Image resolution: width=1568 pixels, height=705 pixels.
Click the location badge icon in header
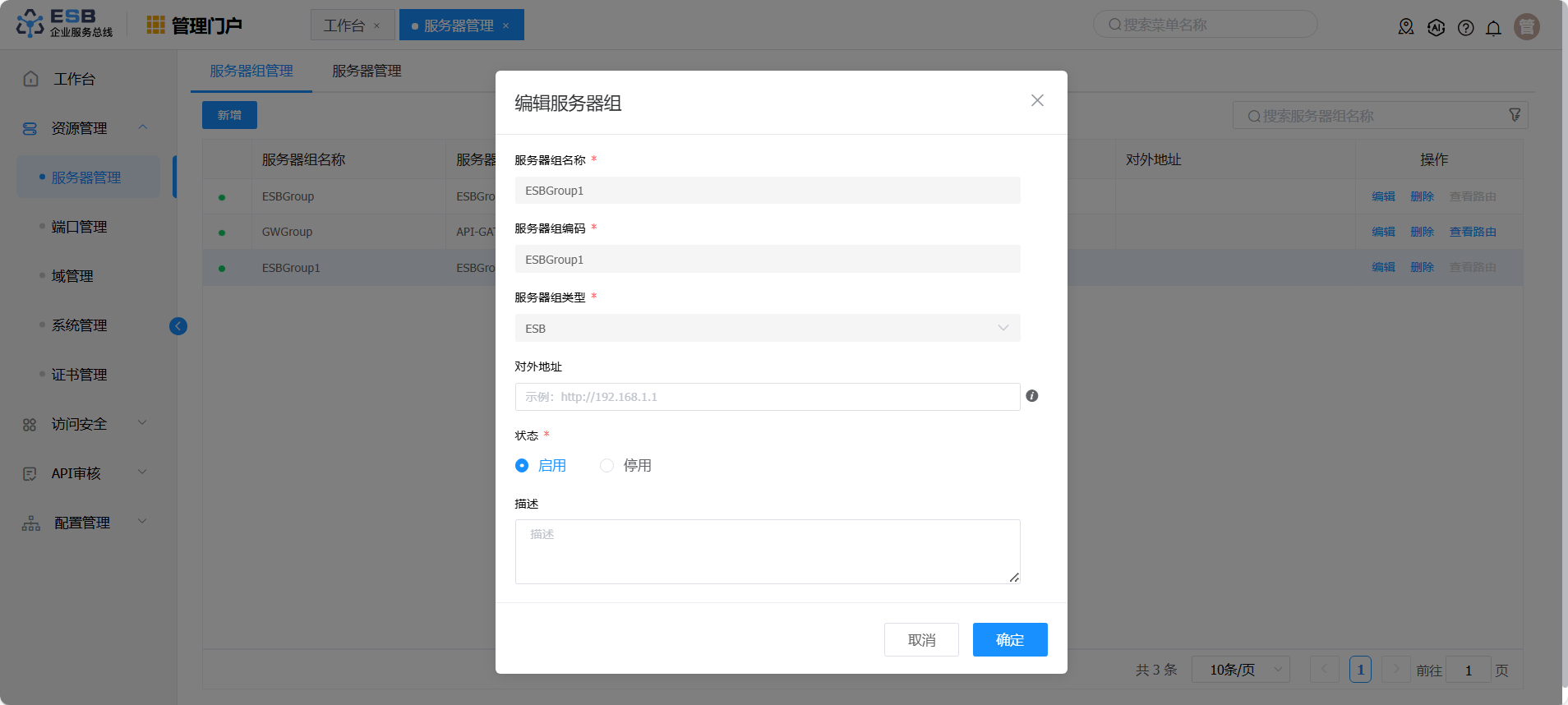(x=1406, y=27)
